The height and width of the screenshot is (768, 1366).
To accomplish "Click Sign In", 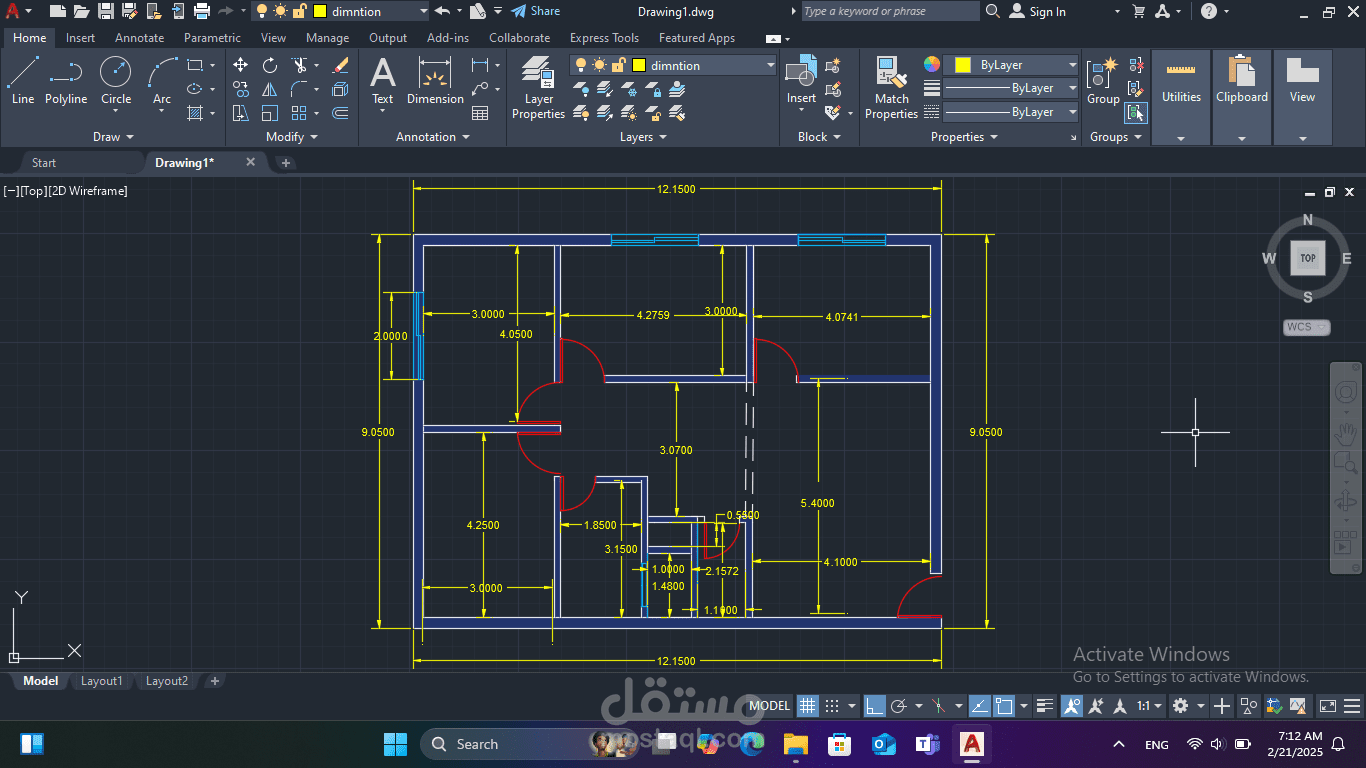I will point(1038,12).
